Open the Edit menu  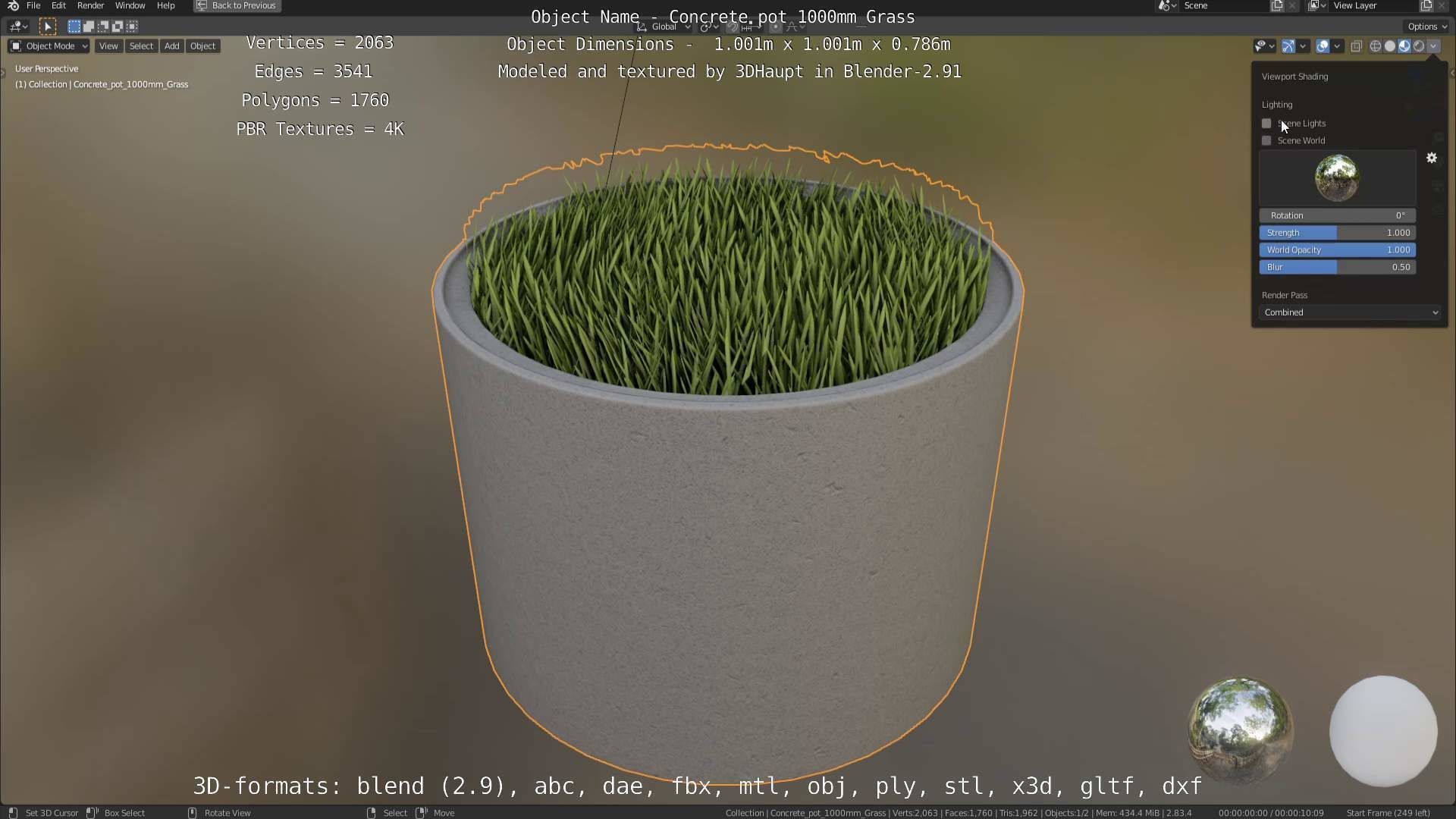(58, 5)
